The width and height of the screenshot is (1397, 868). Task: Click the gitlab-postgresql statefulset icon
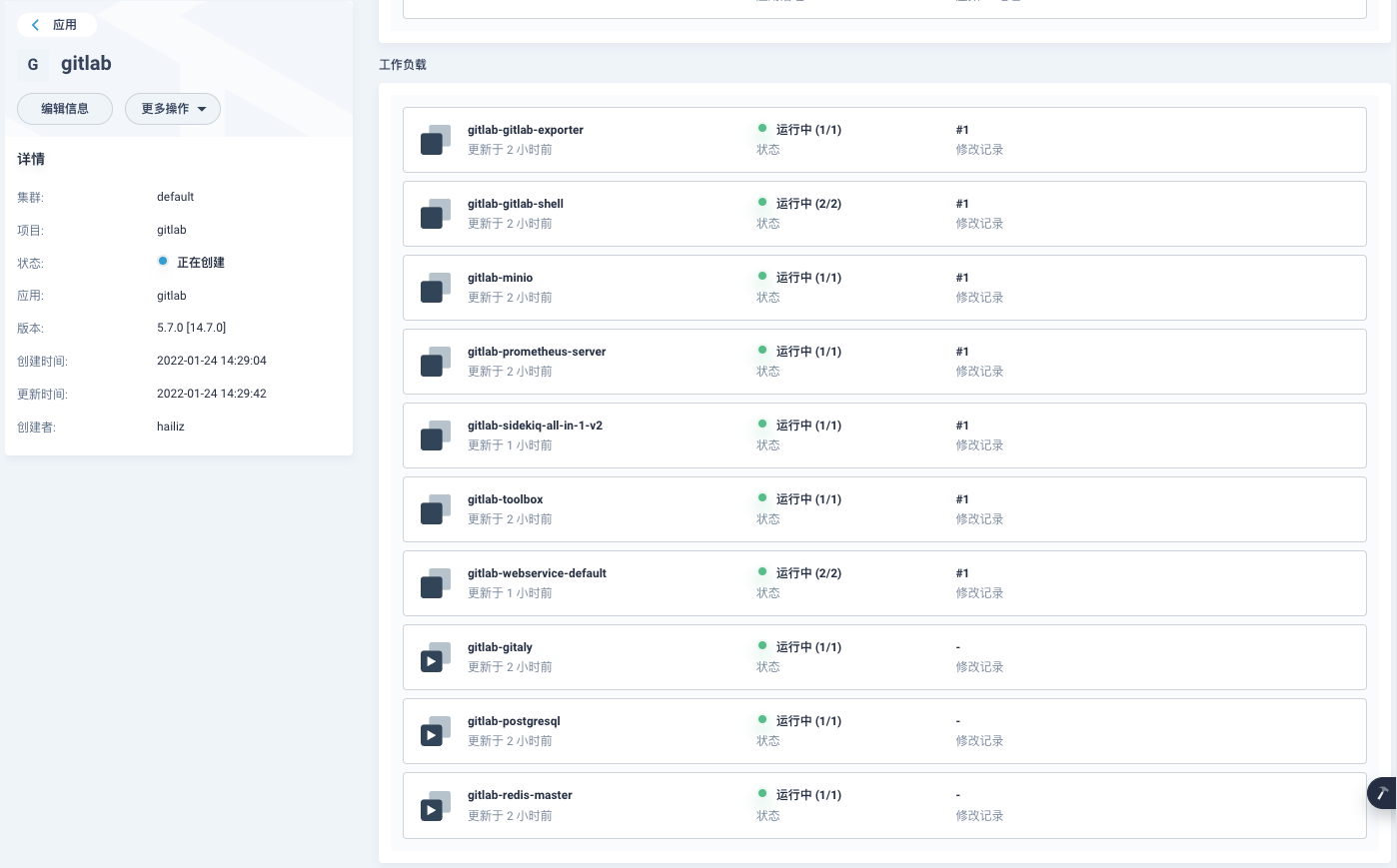[x=436, y=731]
